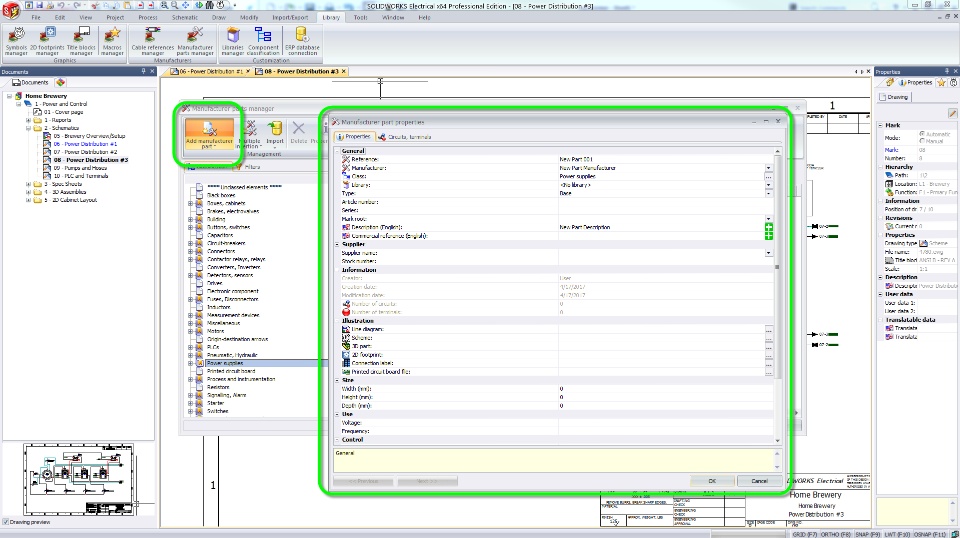
Task: Click Add manufacturer part button
Action: point(209,134)
